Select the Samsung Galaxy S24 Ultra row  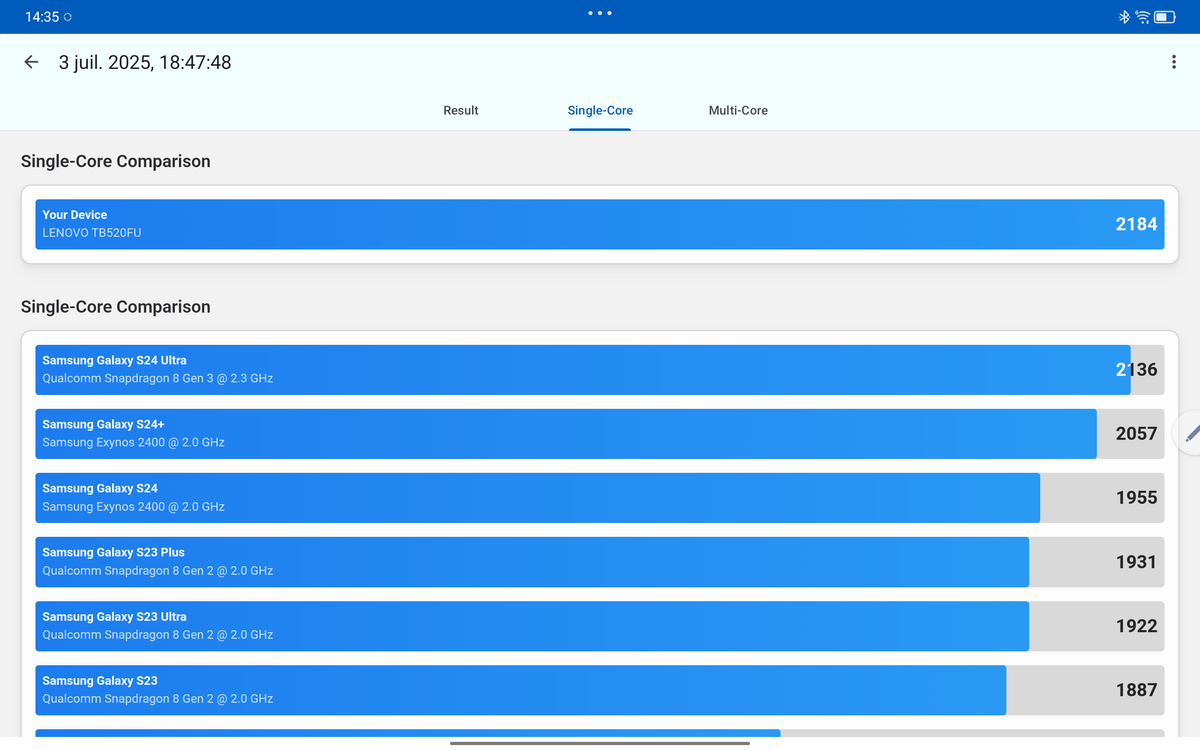tap(600, 370)
